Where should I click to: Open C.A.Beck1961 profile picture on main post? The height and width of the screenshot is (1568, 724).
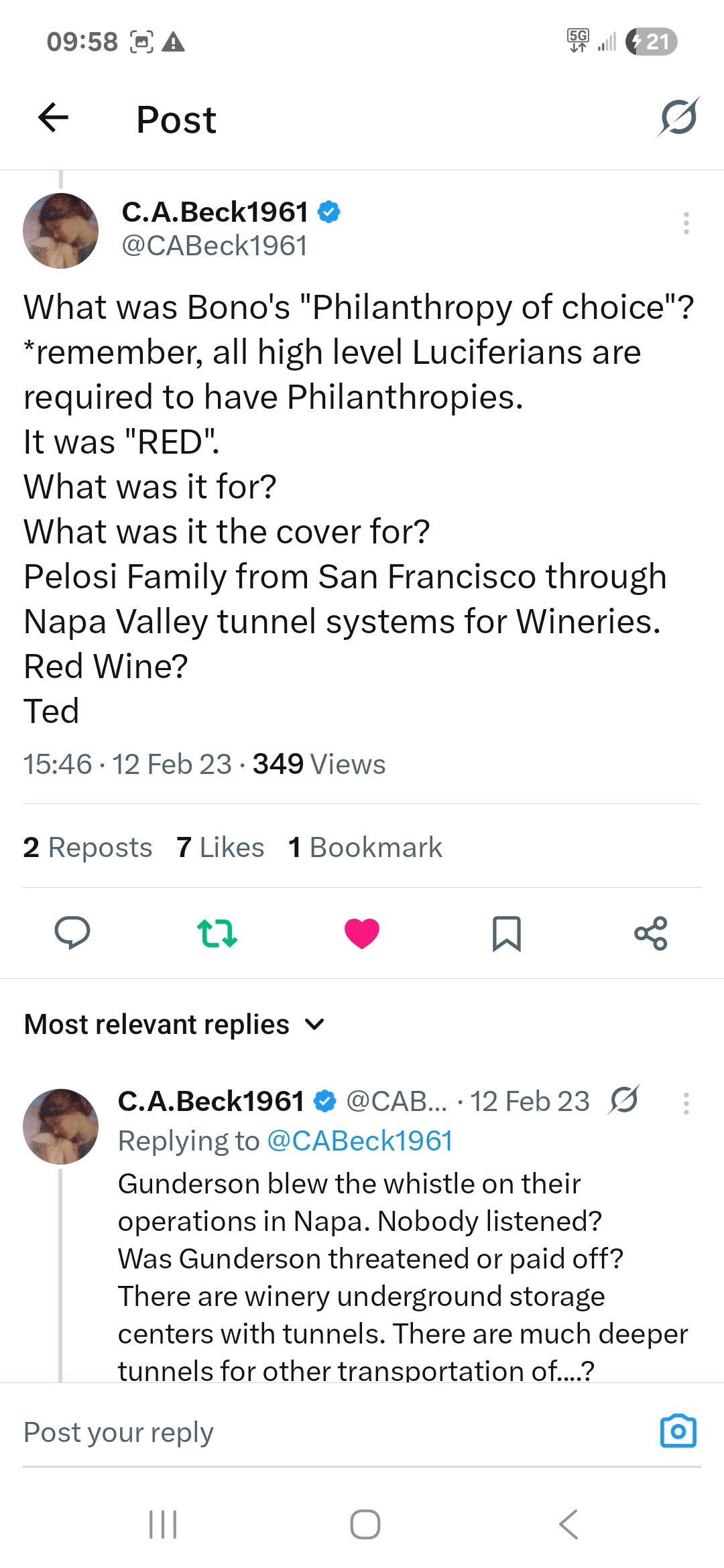coord(61,231)
